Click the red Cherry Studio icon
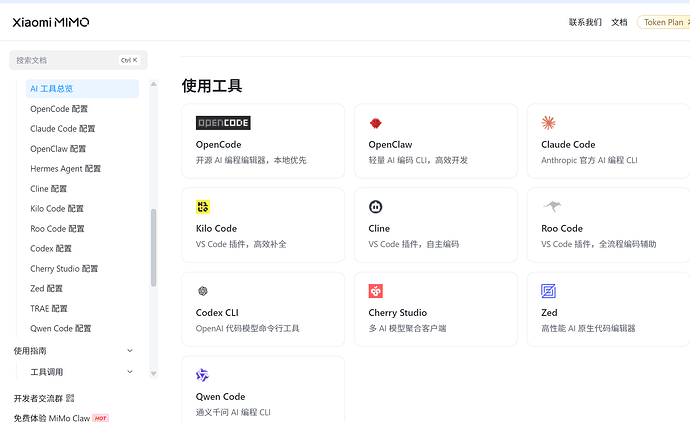690x422 pixels. (376, 291)
